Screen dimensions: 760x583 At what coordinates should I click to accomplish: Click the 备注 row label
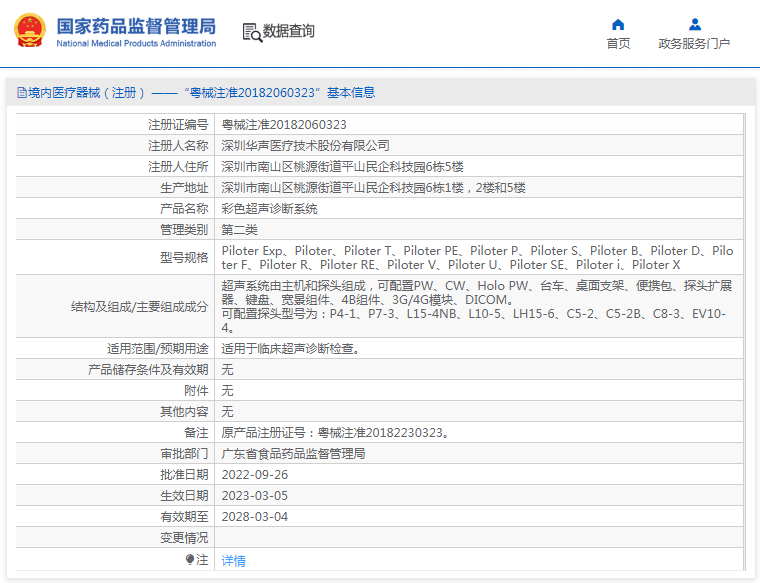pyautogui.click(x=196, y=433)
